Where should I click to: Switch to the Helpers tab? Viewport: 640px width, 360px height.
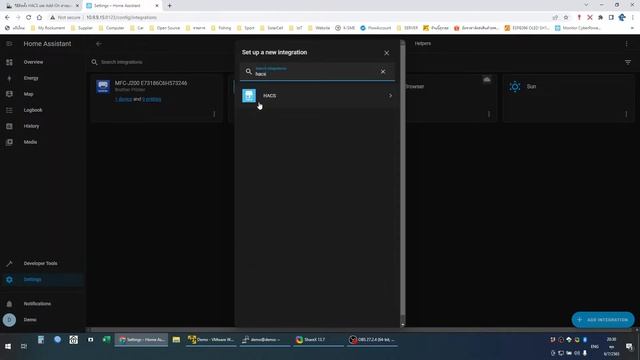click(422, 43)
